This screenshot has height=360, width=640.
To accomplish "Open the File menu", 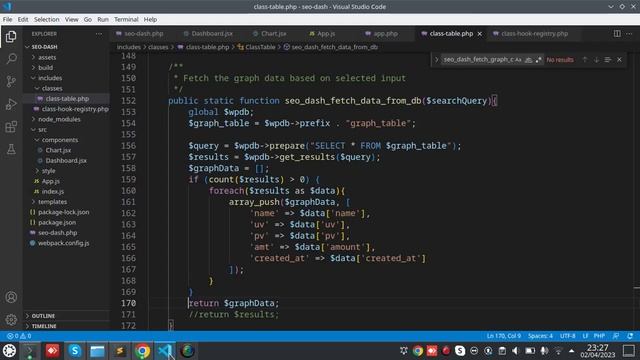I will 7,19.
